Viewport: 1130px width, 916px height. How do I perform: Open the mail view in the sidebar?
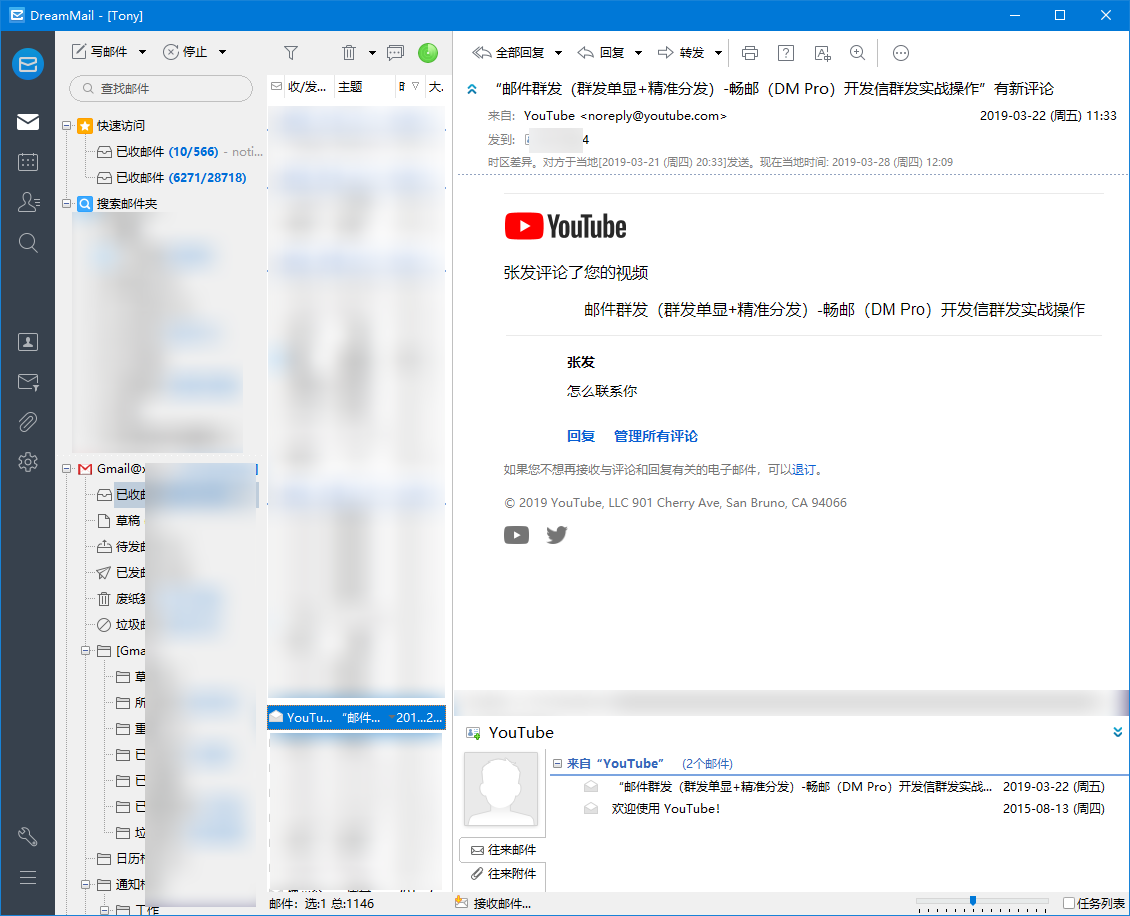tap(28, 122)
